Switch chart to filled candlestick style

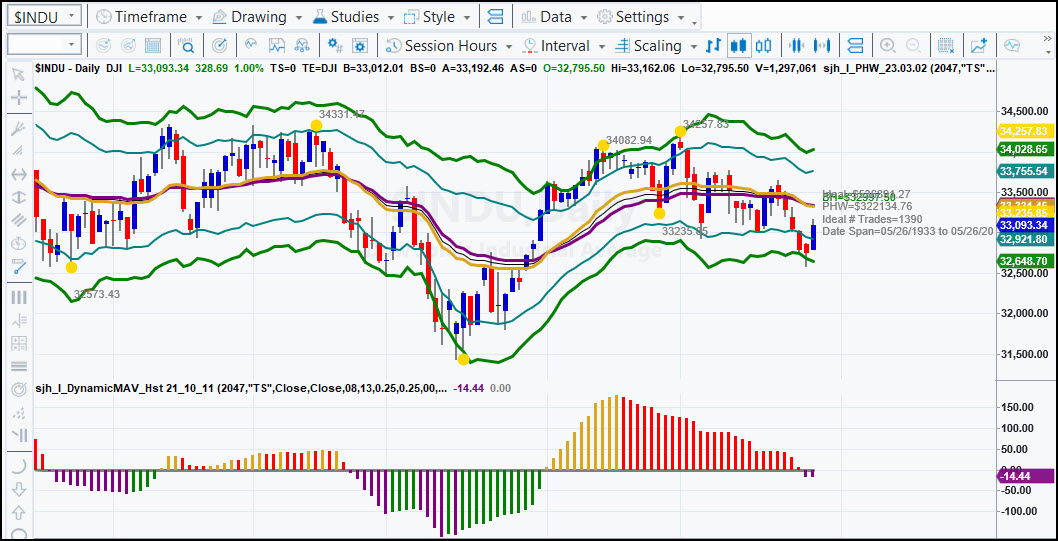[739, 46]
